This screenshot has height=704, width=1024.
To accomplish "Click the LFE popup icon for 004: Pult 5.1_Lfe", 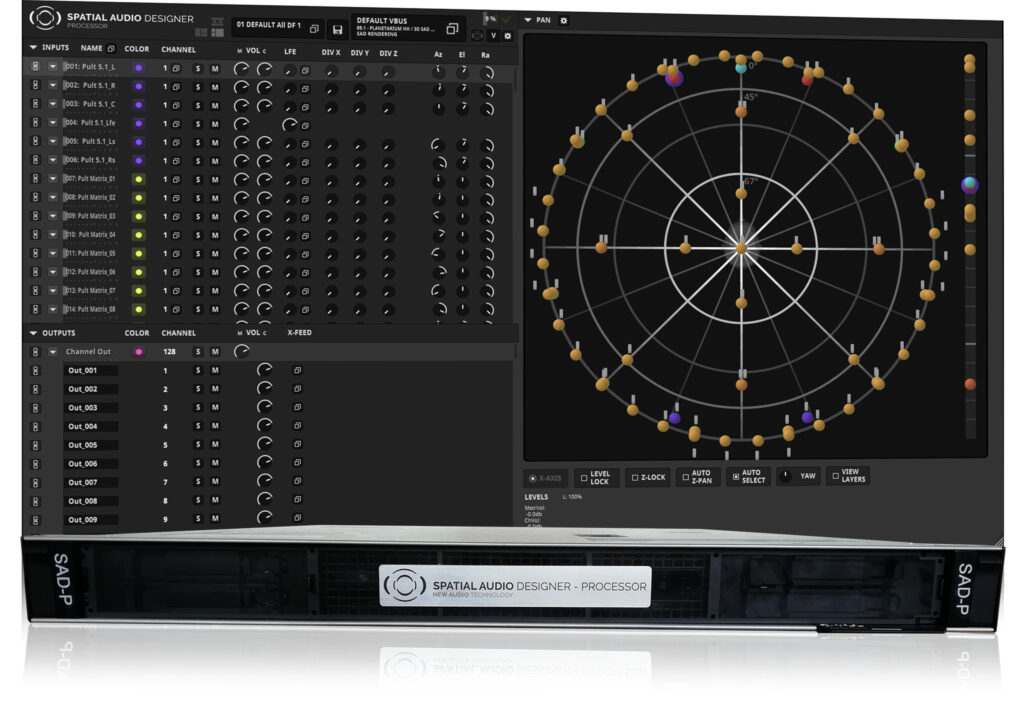I will (x=305, y=125).
